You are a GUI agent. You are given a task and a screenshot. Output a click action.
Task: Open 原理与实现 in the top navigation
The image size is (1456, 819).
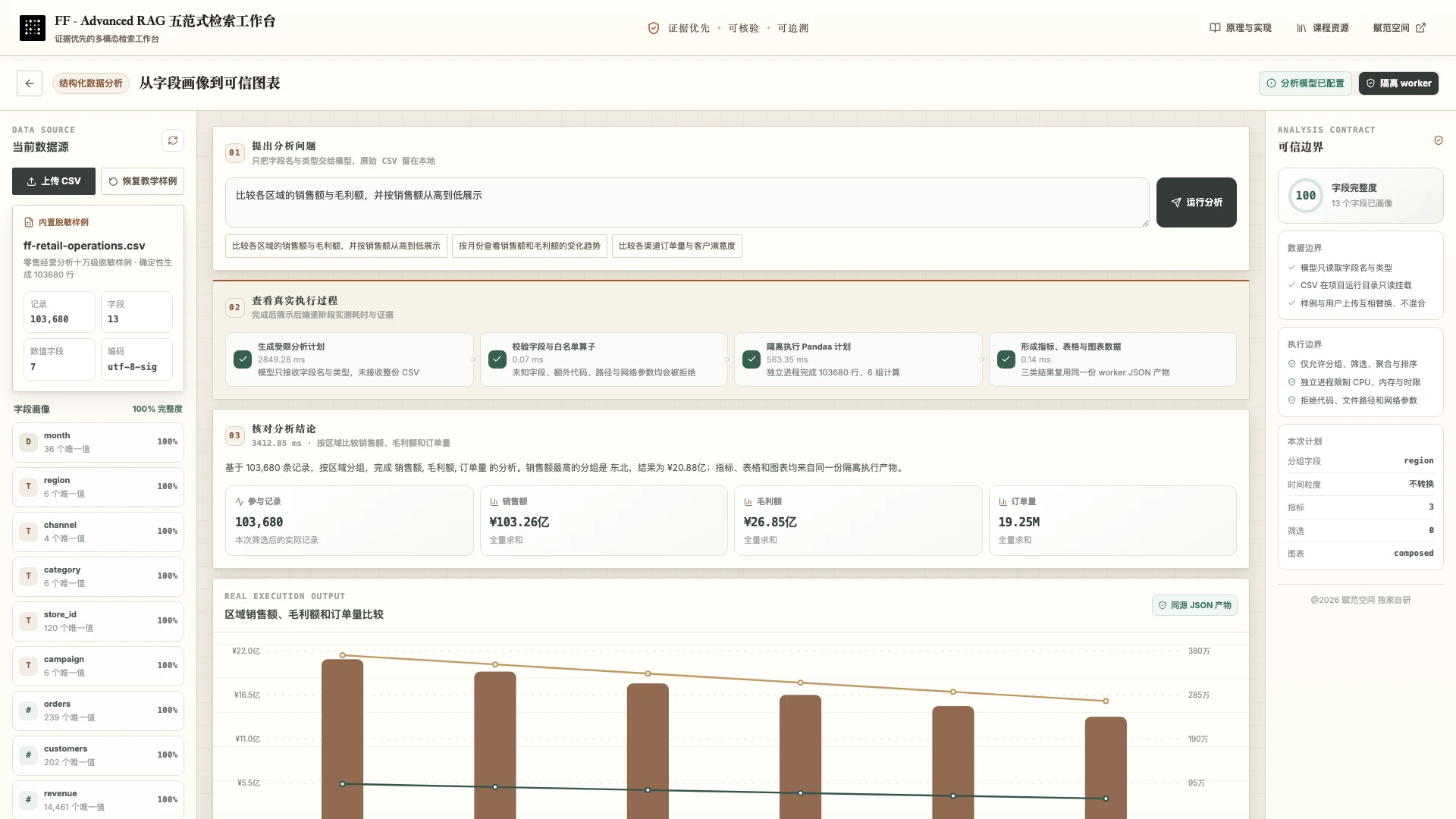pos(1241,28)
